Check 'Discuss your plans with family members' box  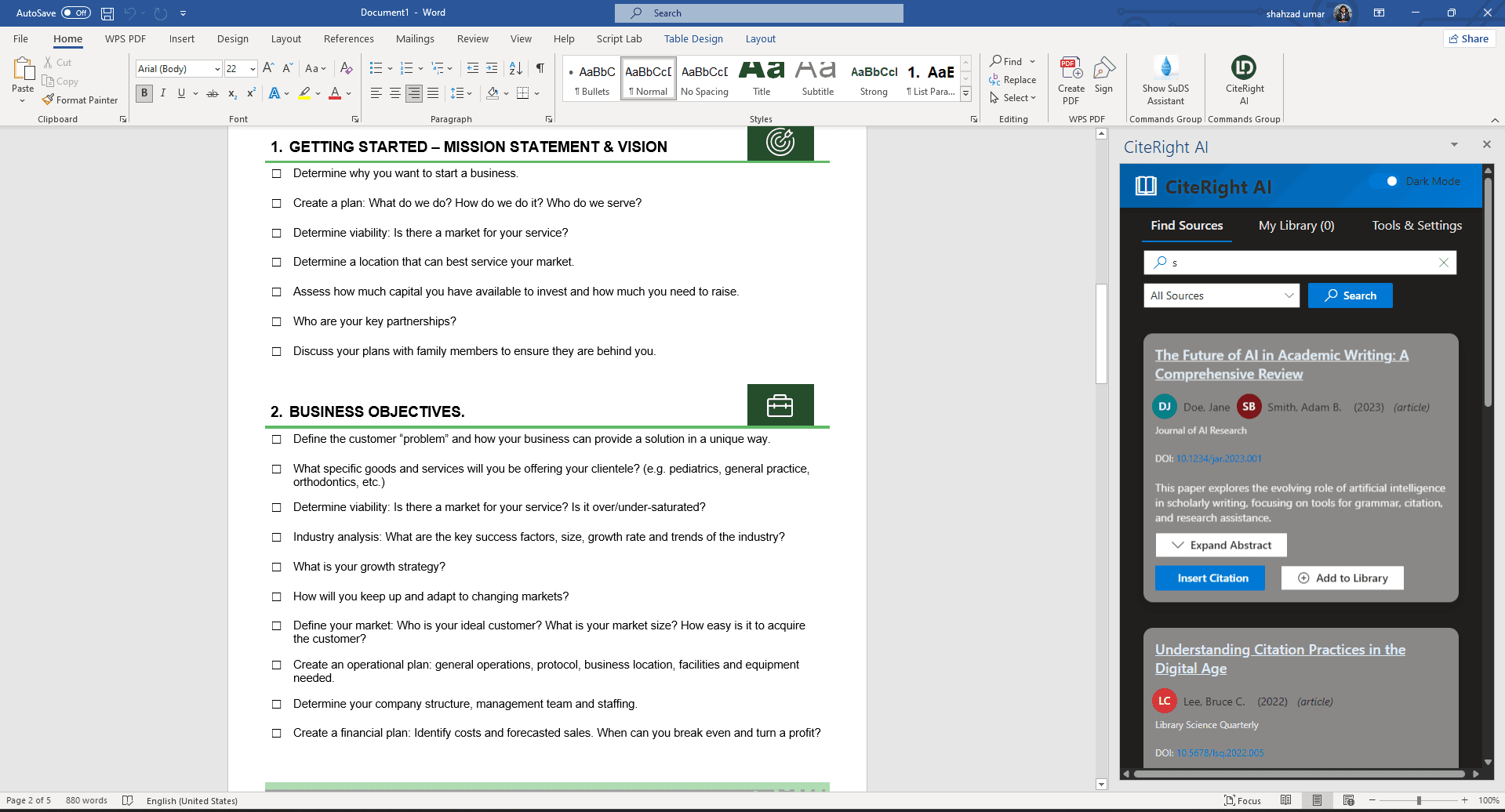[x=276, y=352]
